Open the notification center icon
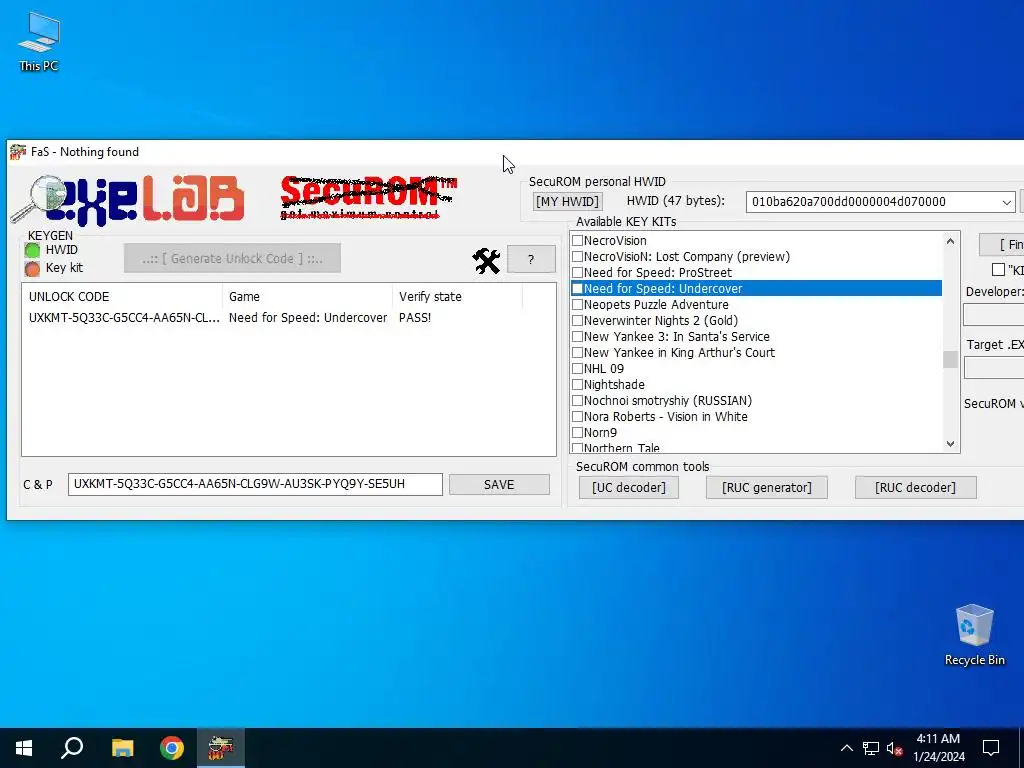The width and height of the screenshot is (1024, 768). coord(991,748)
